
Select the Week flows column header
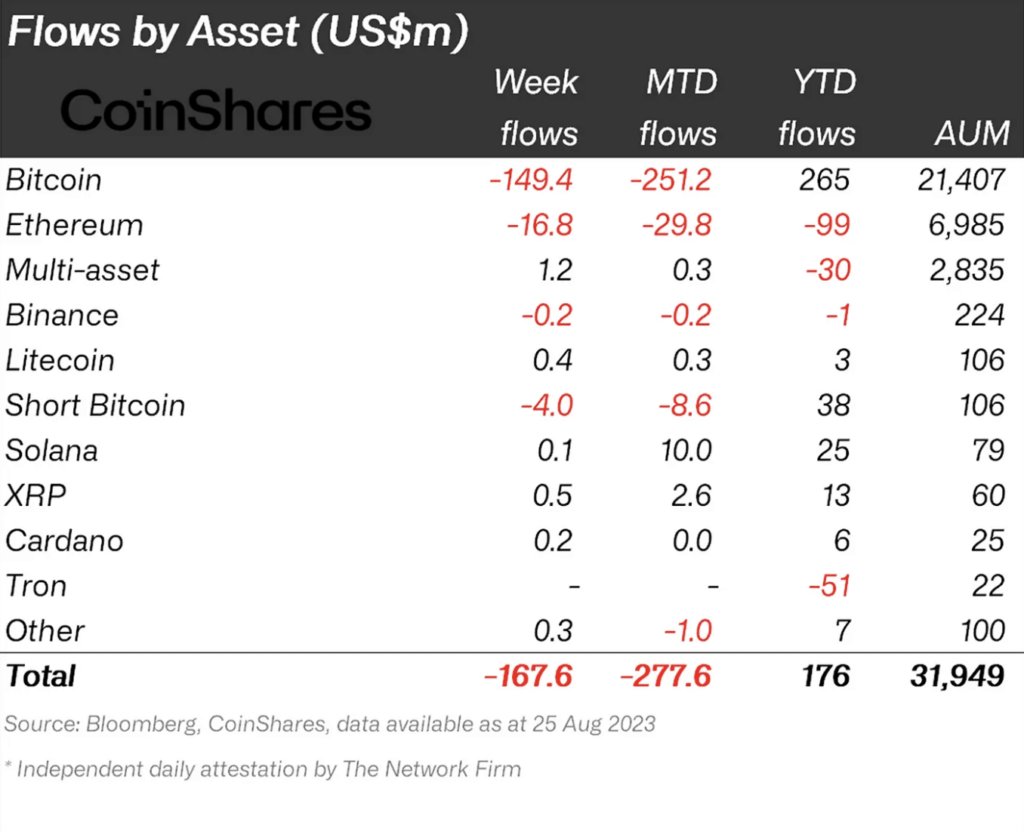click(x=537, y=107)
